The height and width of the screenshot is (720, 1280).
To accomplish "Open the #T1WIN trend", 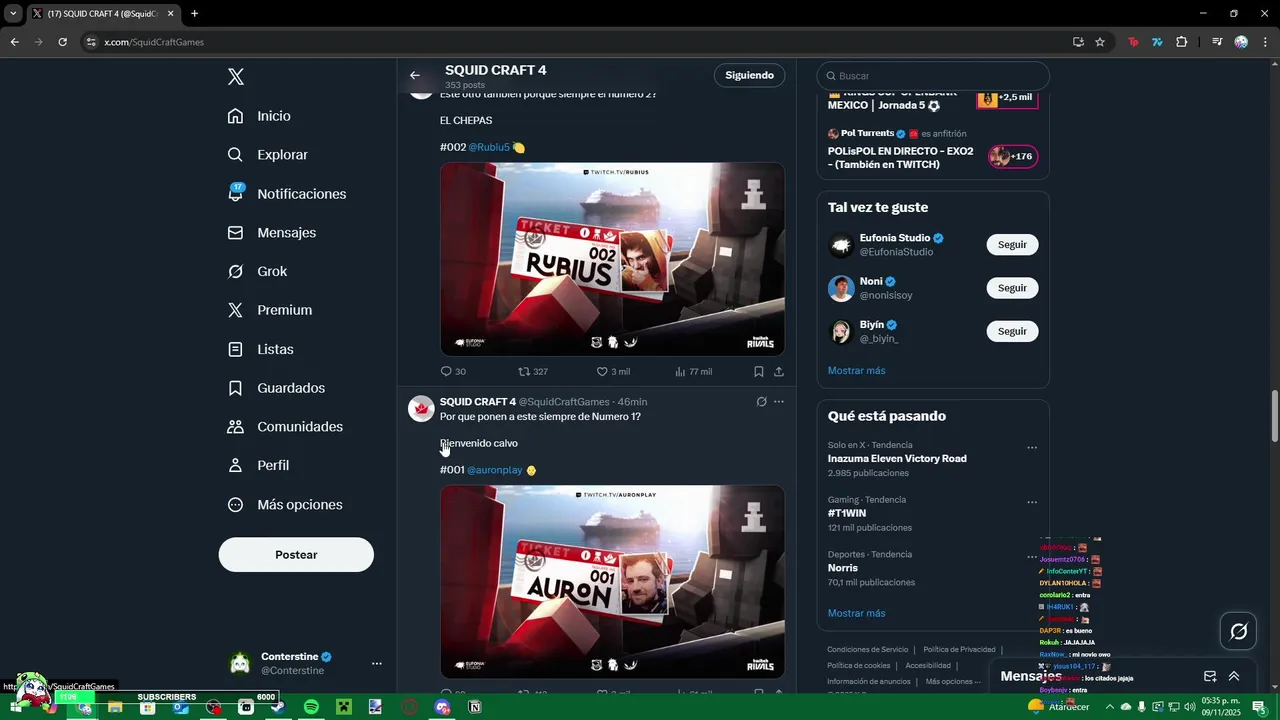I will point(847,513).
